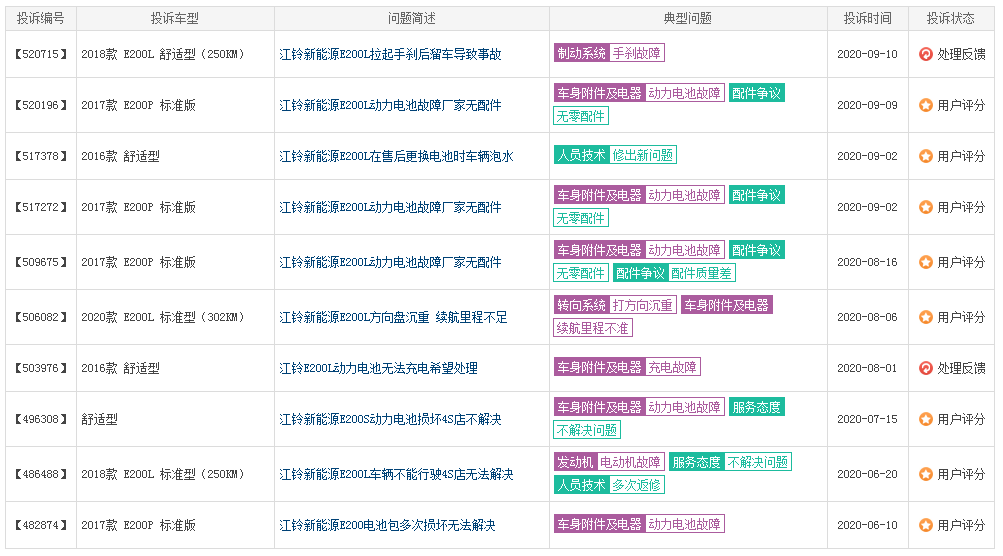Image resolution: width=1003 pixels, height=556 pixels.
Task: Click the 投诉时间 column header
Action: (868, 19)
